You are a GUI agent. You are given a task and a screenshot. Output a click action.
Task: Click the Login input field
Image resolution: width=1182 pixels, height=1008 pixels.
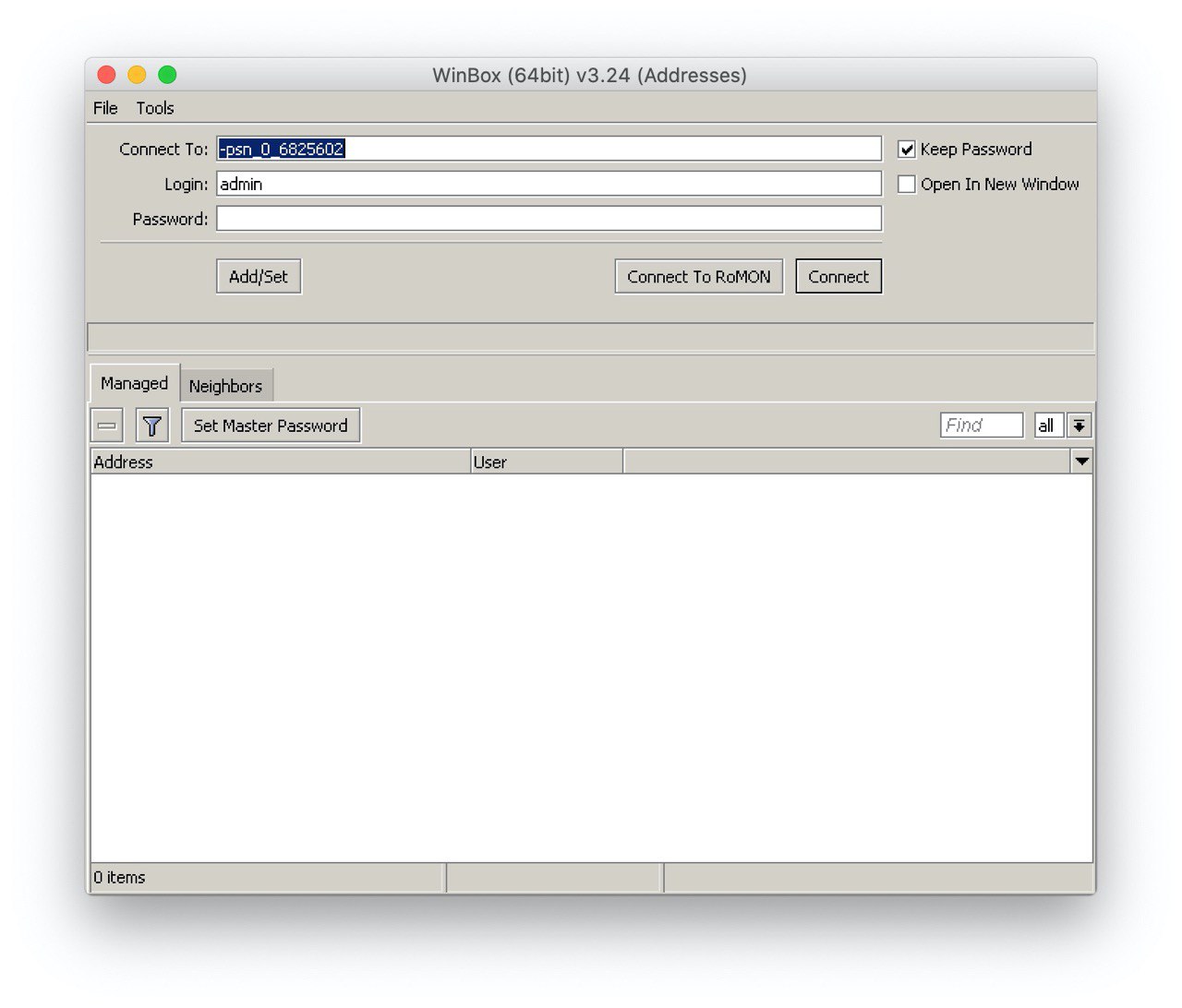coord(549,184)
